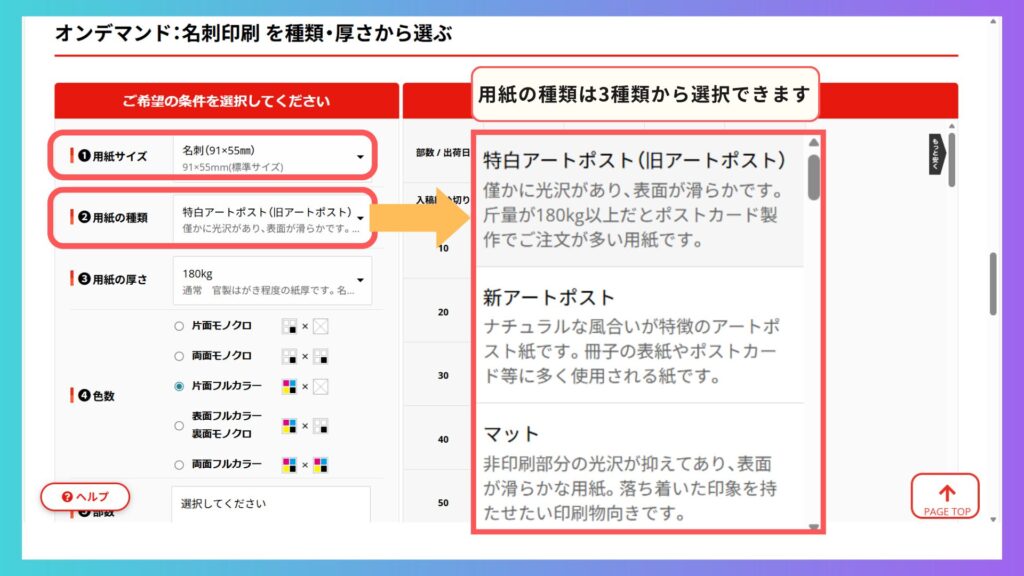The height and width of the screenshot is (576, 1024).
Task: Click the monochrome front icon for 片面モノクロ
Action: pyautogui.click(x=289, y=326)
